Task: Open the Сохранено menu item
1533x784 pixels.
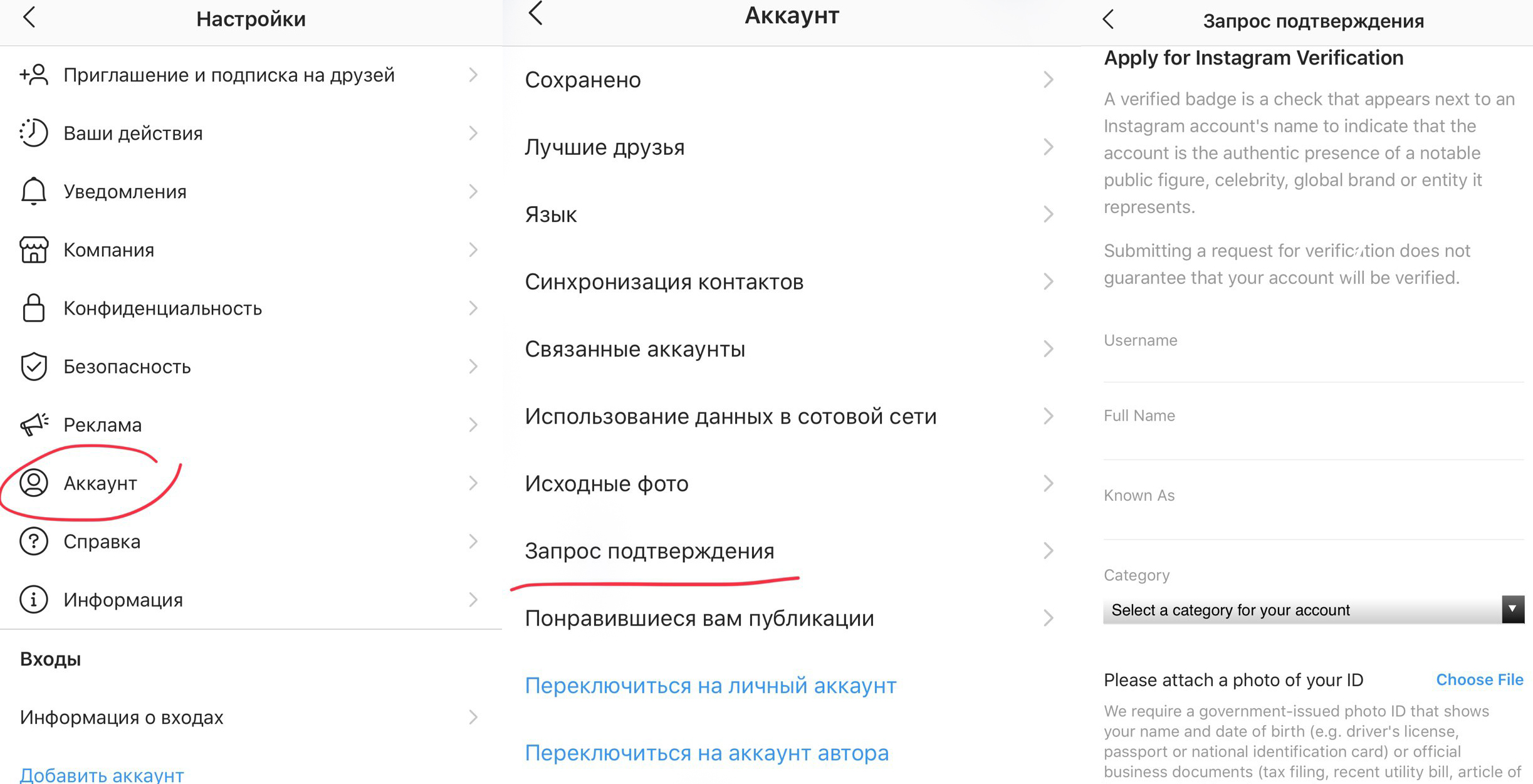Action: coord(583,80)
